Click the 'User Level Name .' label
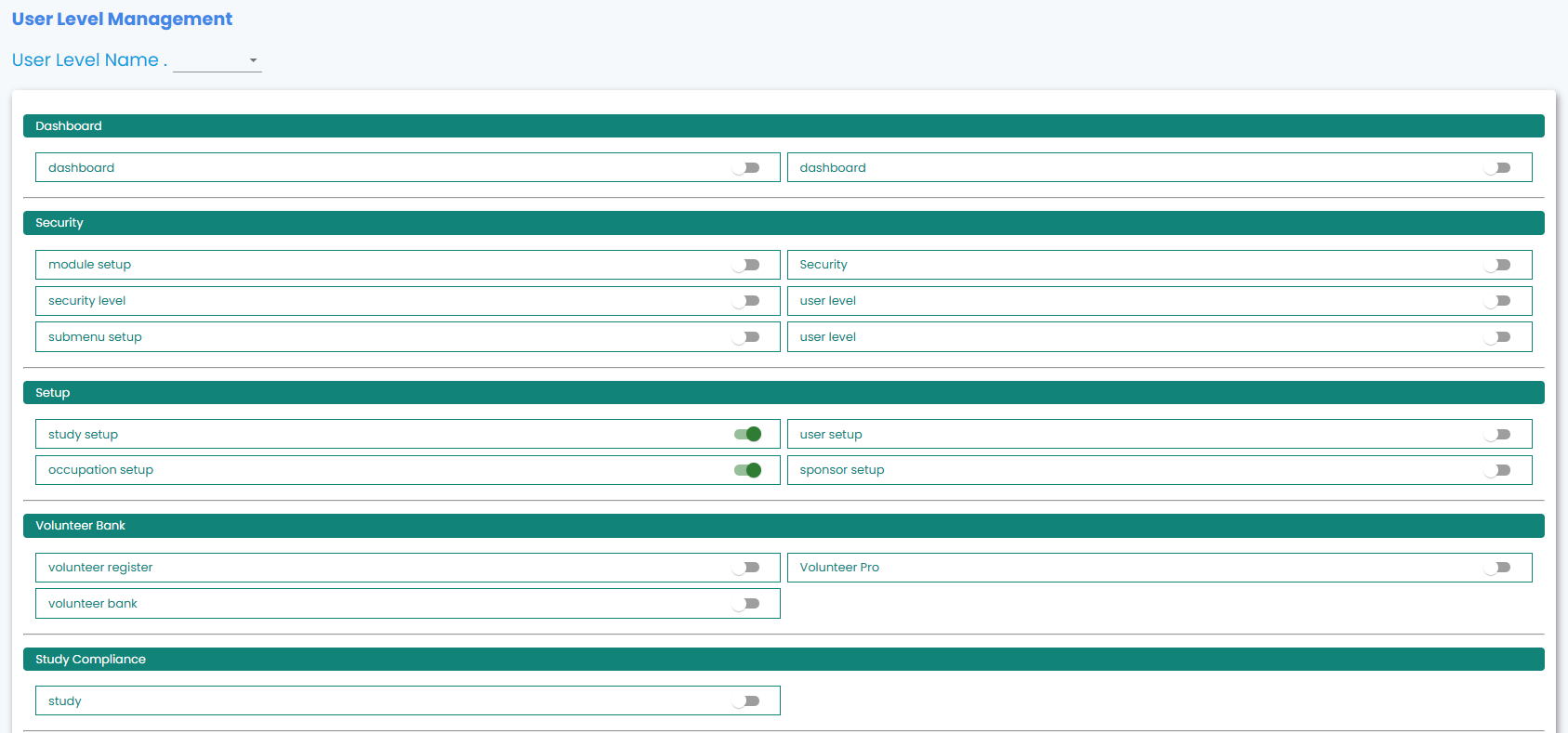 pos(89,60)
